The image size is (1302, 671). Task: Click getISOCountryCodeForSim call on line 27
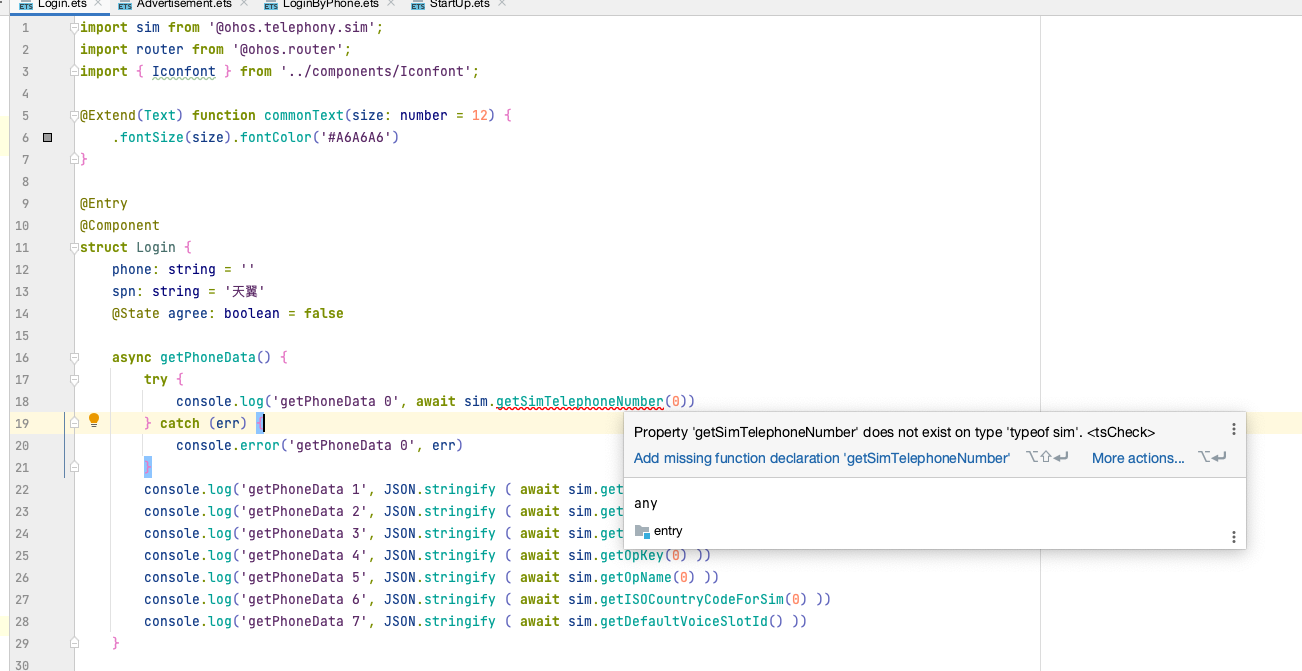(692, 599)
